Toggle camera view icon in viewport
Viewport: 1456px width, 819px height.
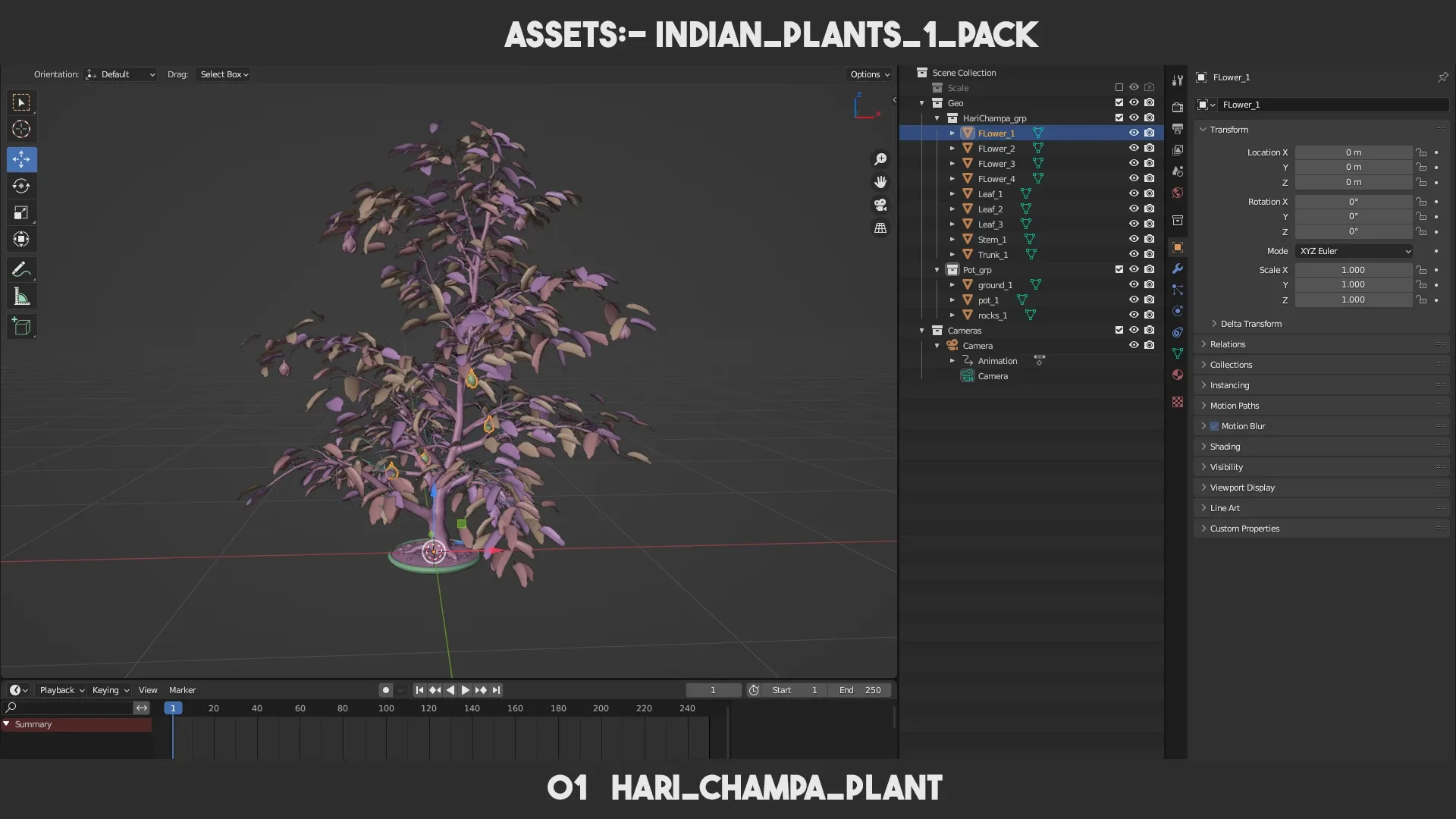880,205
